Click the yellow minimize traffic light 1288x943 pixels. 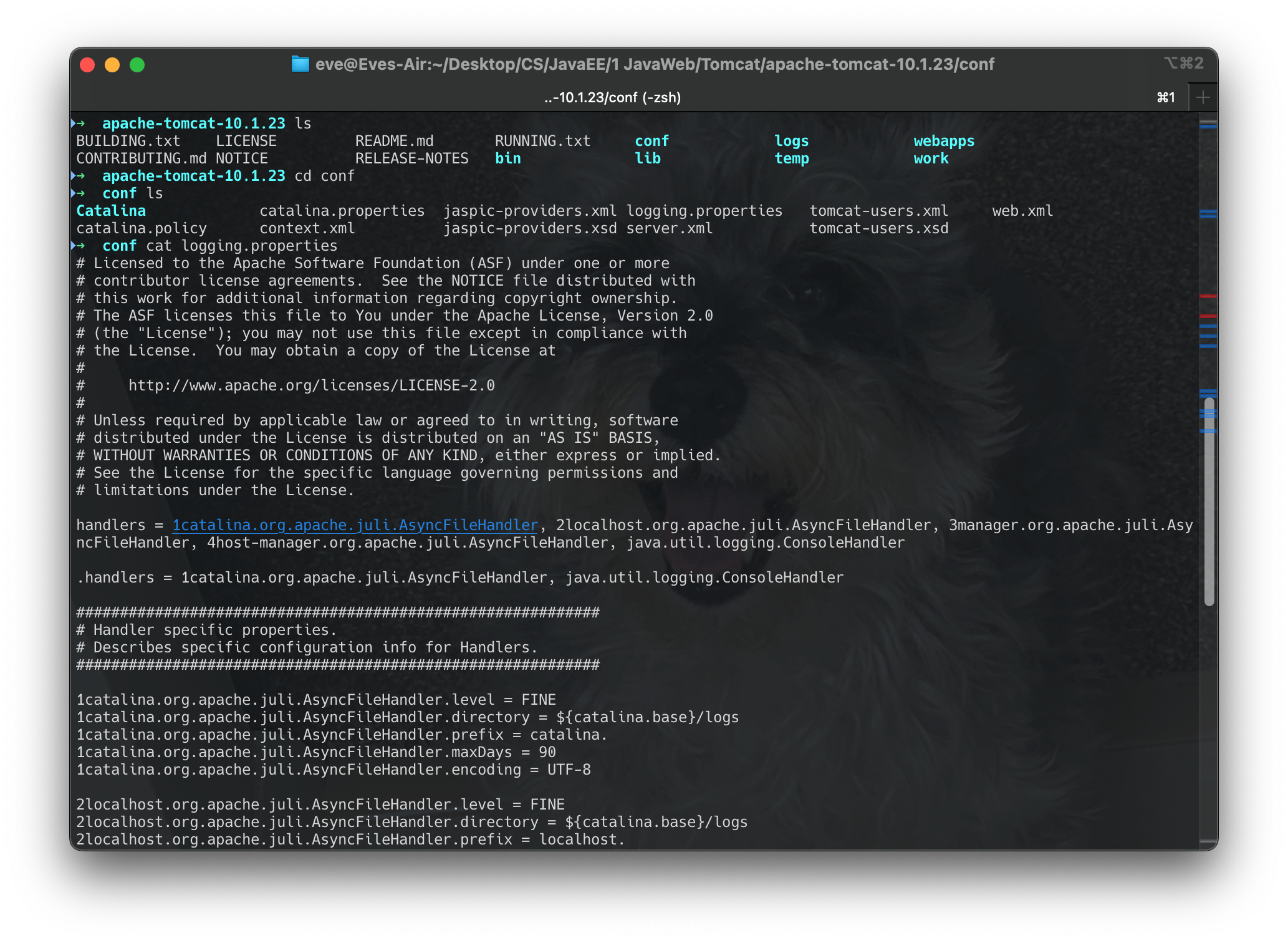tap(111, 64)
